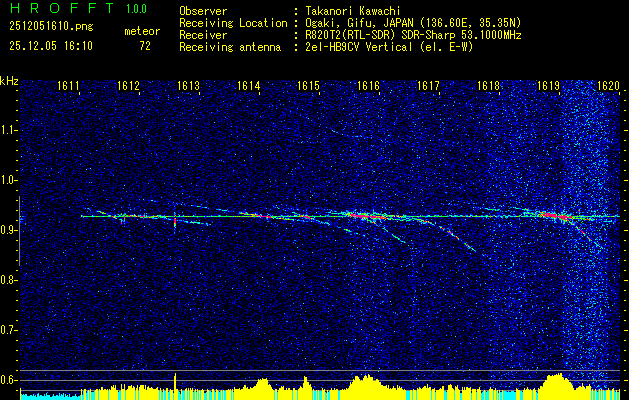Click time marker 1620
Image resolution: width=629 pixels, height=400 pixels.
point(609,85)
